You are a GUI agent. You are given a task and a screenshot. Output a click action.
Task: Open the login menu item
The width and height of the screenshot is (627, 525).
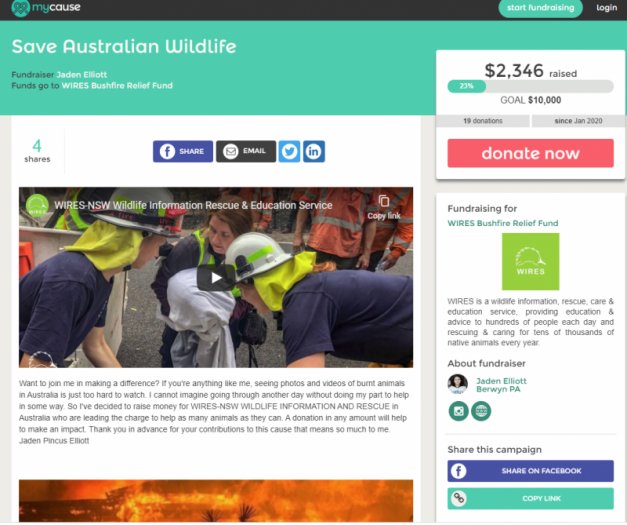click(x=607, y=8)
